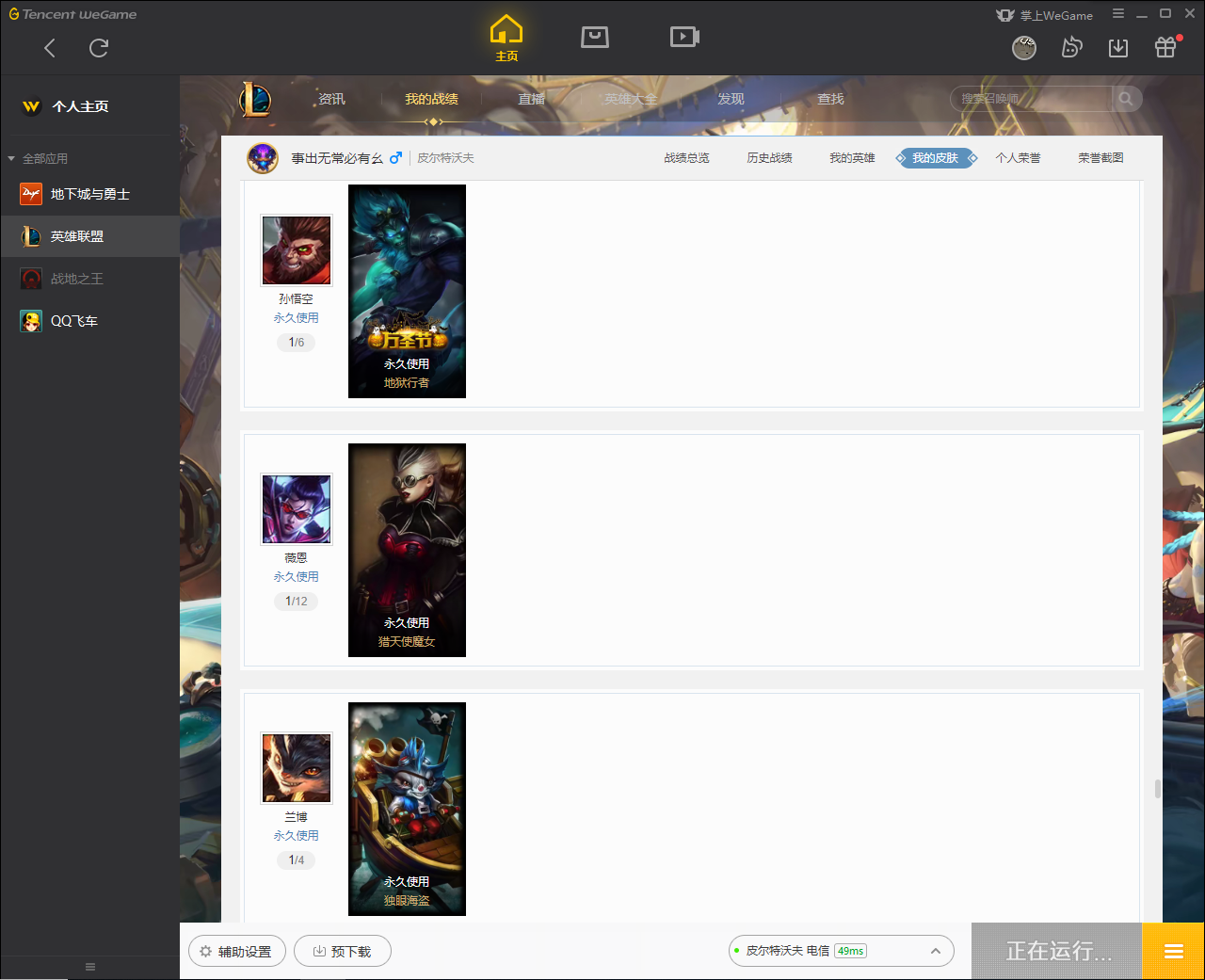Click the 1/4 skin count badge
The height and width of the screenshot is (980, 1205).
[x=297, y=860]
